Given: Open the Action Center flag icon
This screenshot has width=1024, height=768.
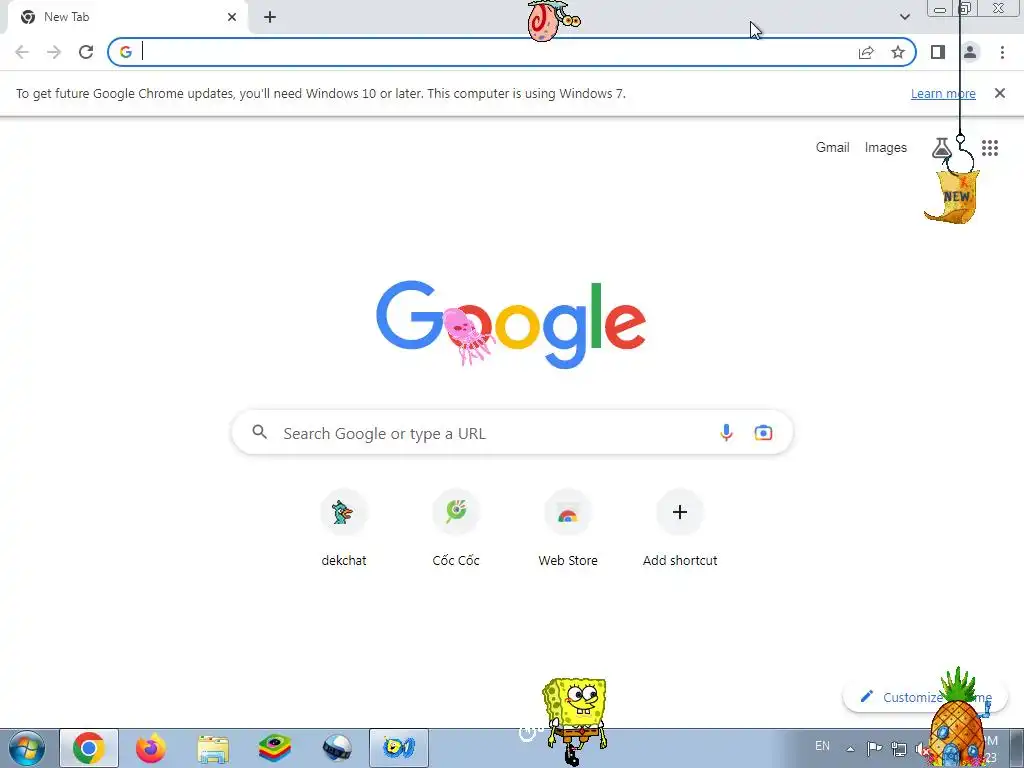Looking at the screenshot, I should (x=874, y=748).
